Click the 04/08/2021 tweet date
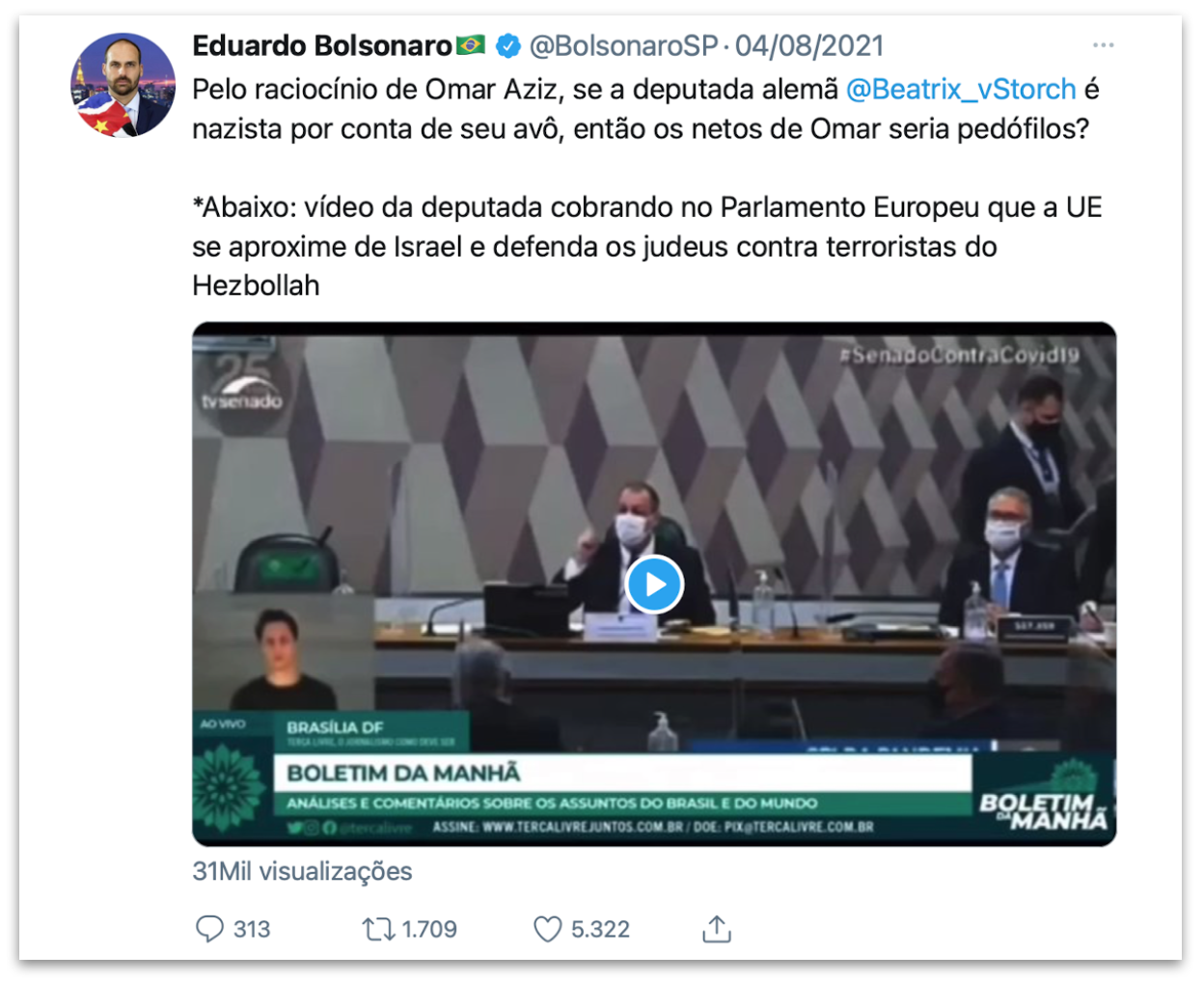This screenshot has width=1204, height=982. point(809,45)
